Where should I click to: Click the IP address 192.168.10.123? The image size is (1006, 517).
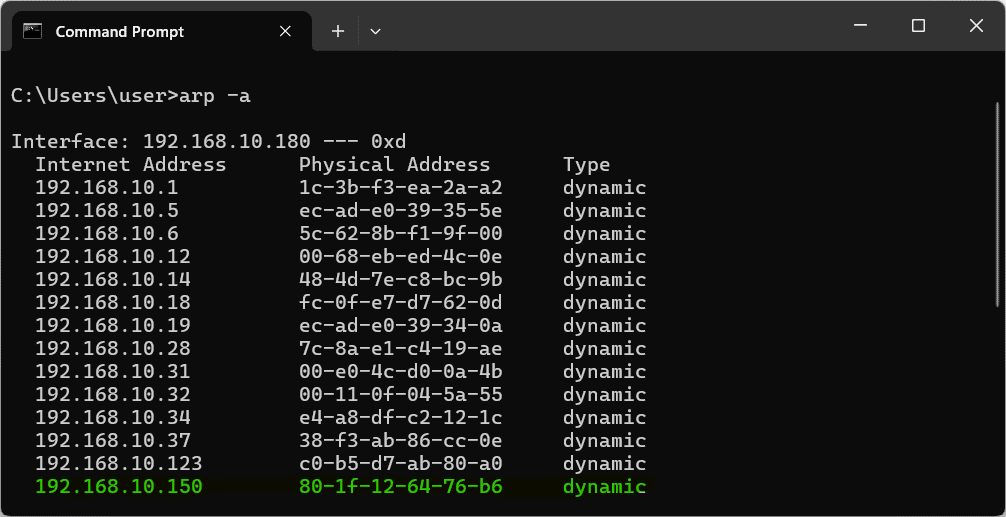pos(118,464)
